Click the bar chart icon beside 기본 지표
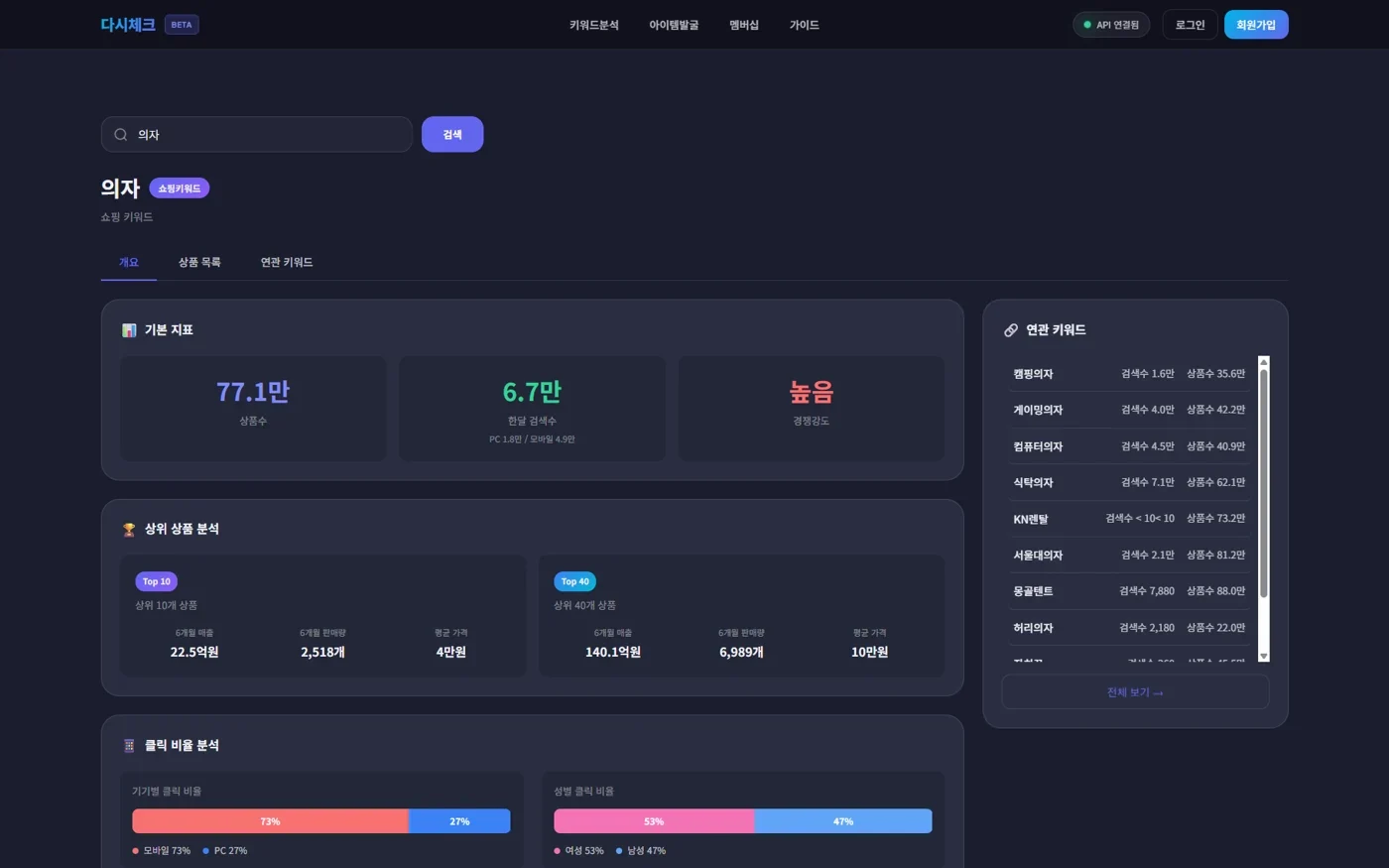The height and width of the screenshot is (868, 1389). (129, 330)
